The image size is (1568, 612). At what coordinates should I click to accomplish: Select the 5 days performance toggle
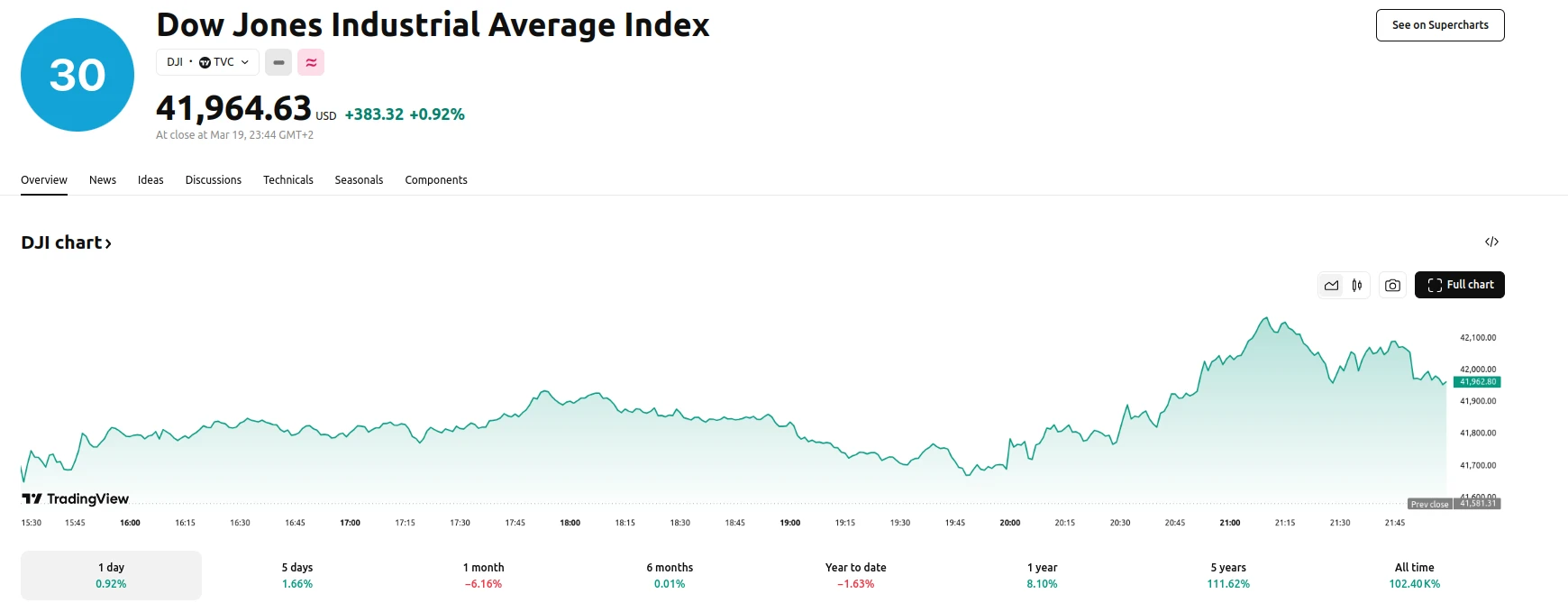click(297, 574)
